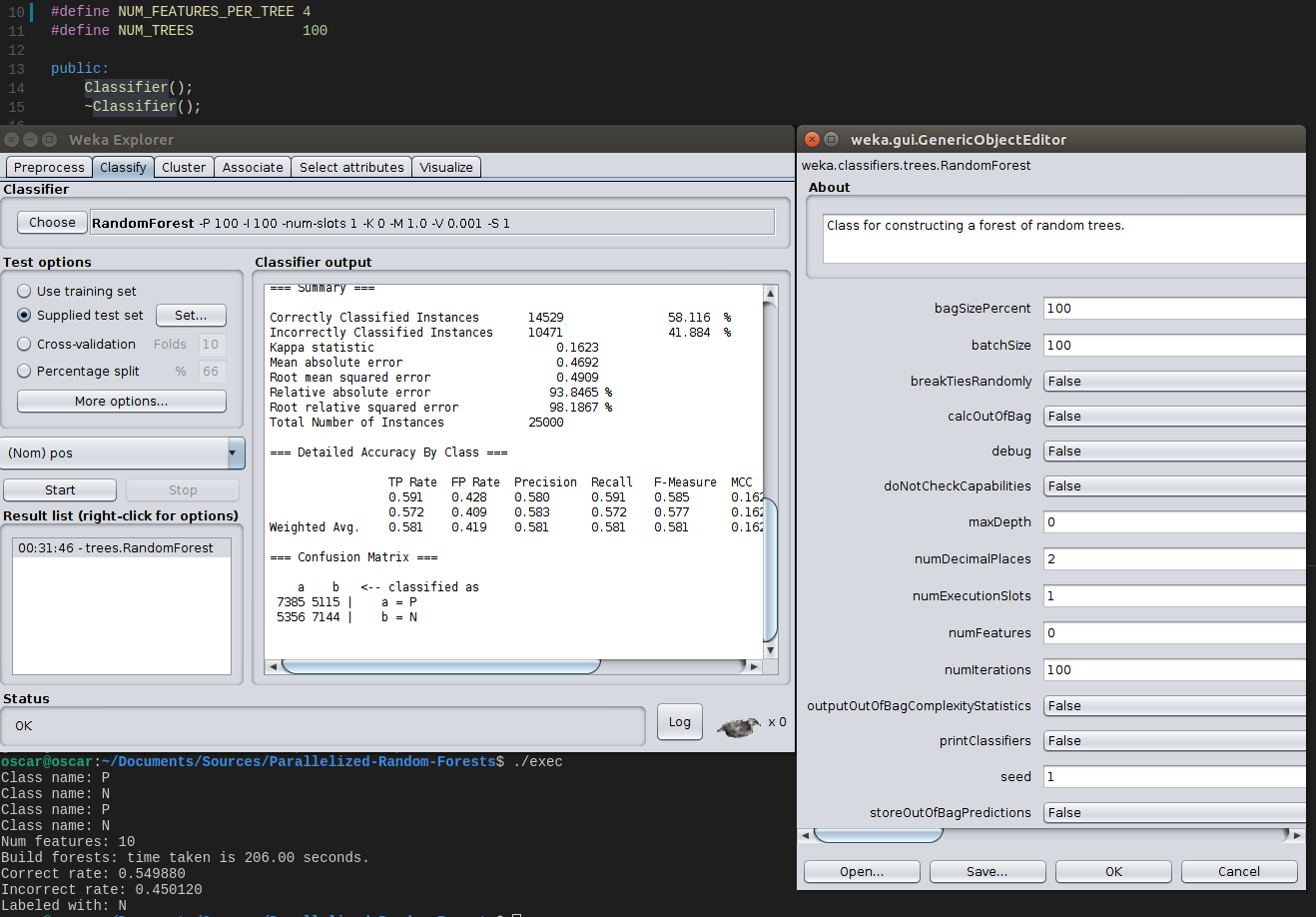Screen dimensions: 1316x917
Task: Select the Use training set option
Action: tap(77, 292)
